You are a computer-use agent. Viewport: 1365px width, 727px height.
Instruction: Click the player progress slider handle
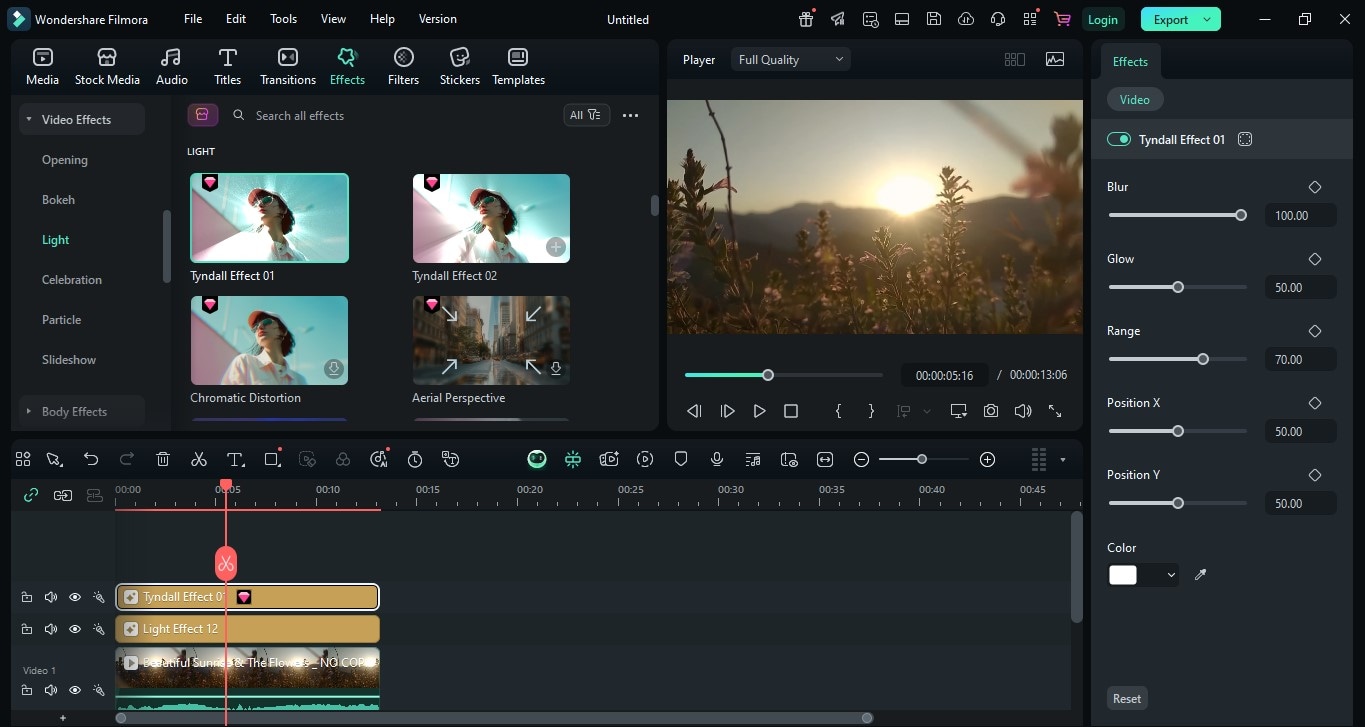(768, 375)
